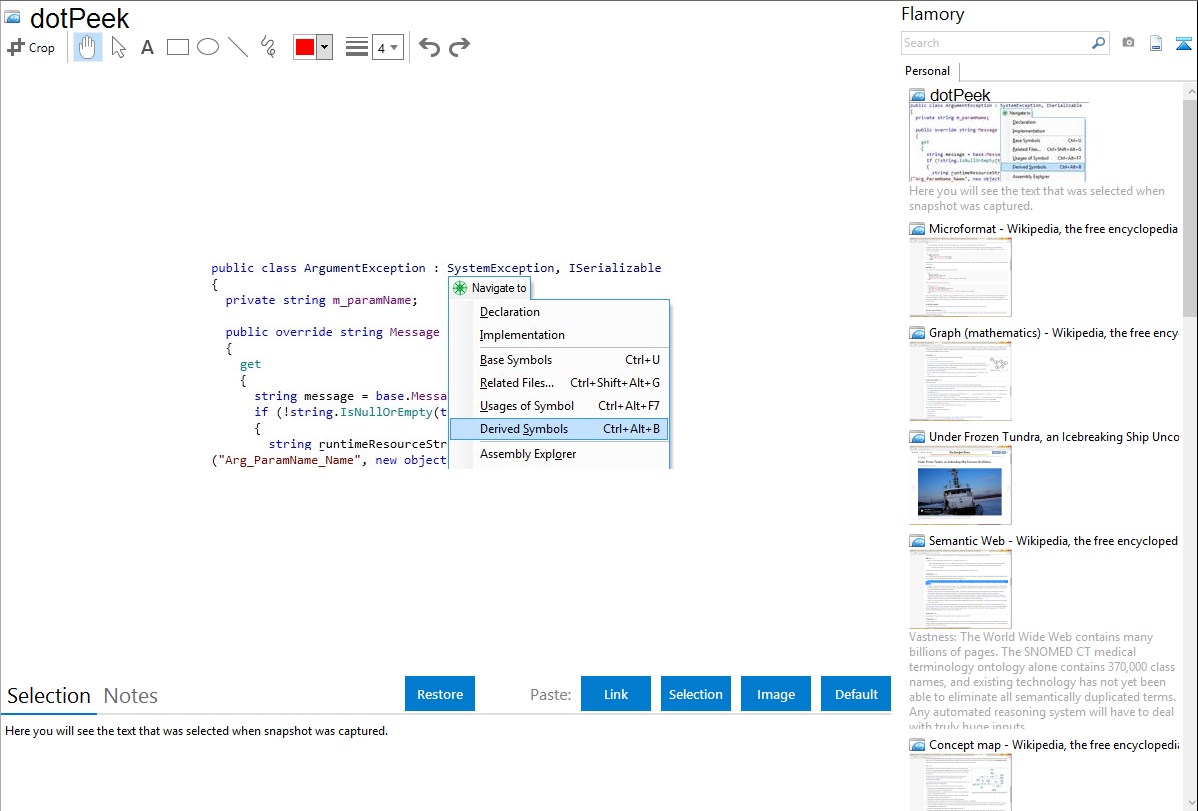Paste as Selection button
The height and width of the screenshot is (811, 1198).
point(695,694)
